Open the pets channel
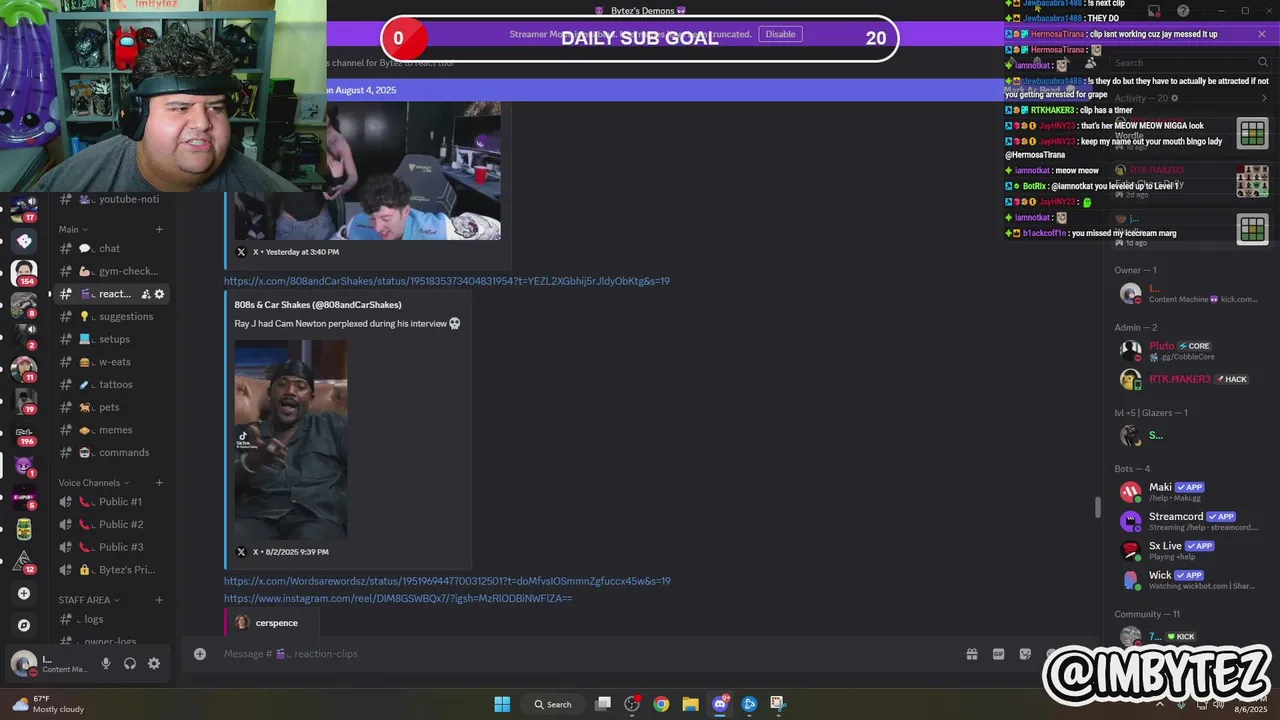Viewport: 1280px width, 720px height. tap(110, 407)
